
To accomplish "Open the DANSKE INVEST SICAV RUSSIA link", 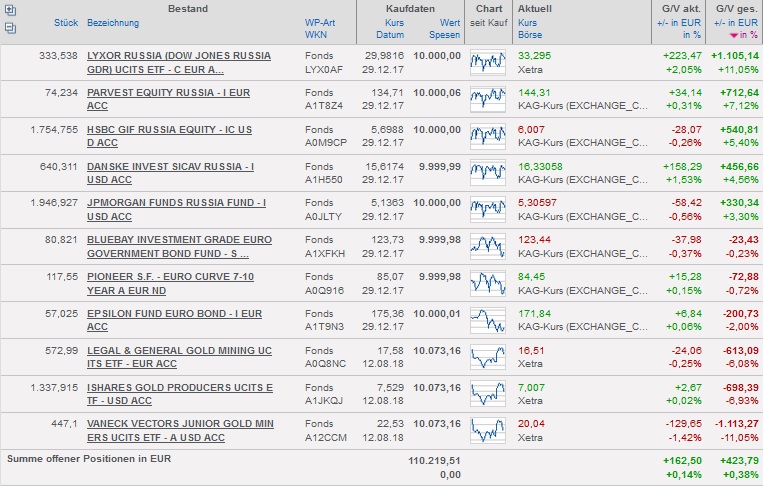I will click(170, 173).
